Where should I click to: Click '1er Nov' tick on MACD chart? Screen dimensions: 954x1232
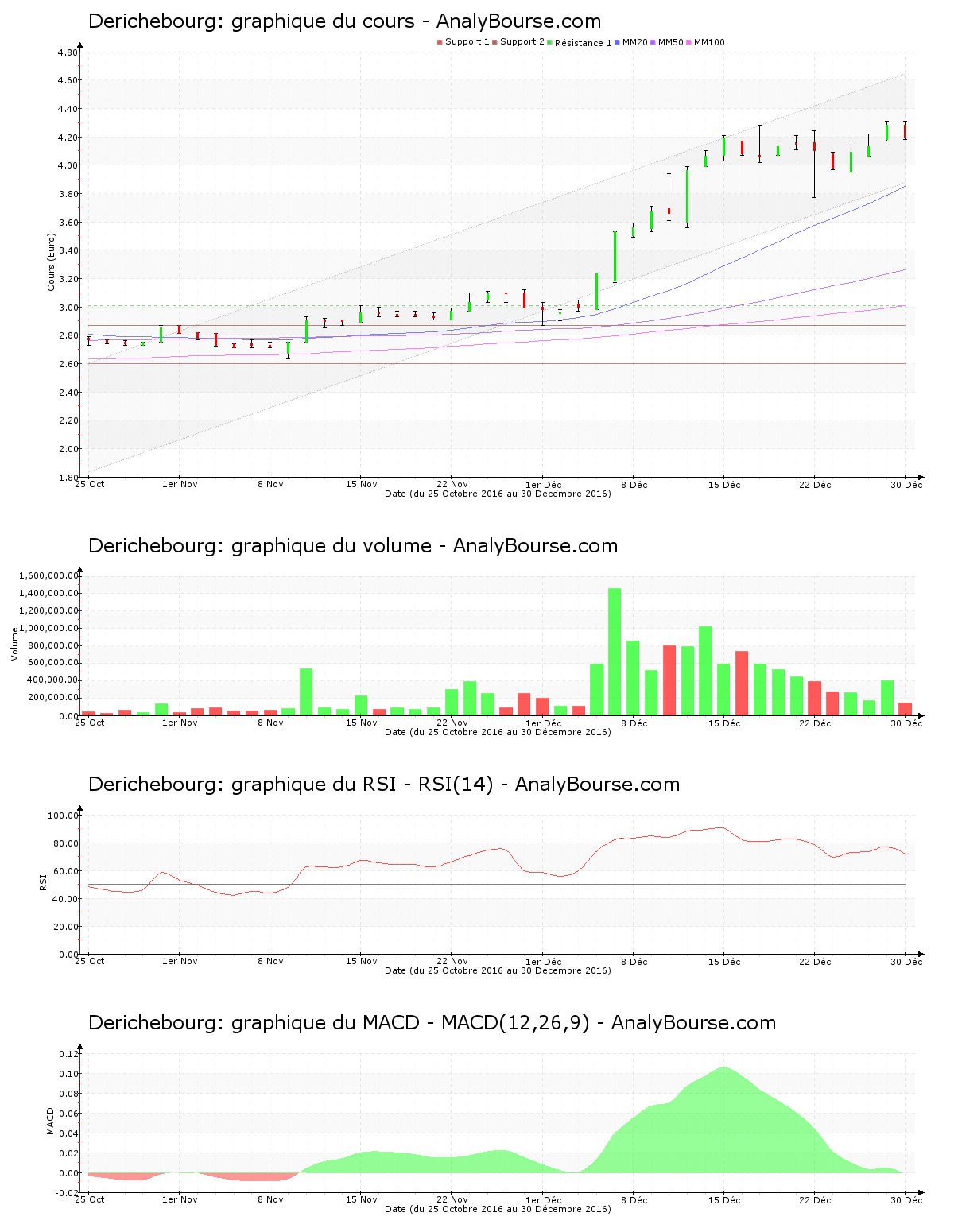180,1199
